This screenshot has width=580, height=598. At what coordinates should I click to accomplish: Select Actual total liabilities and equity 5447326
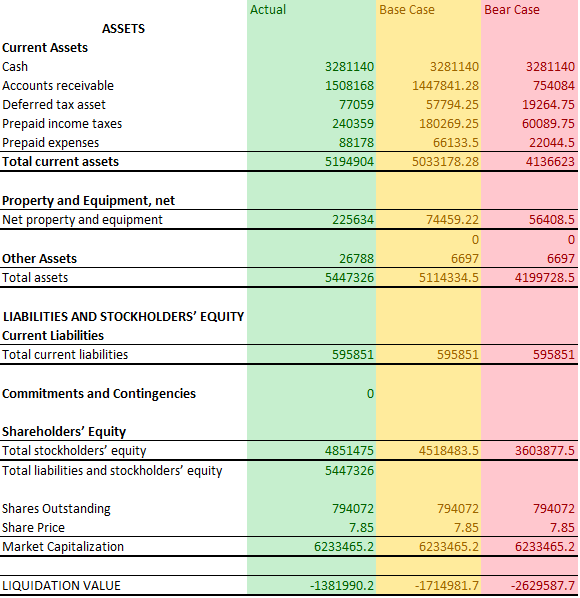click(x=311, y=471)
